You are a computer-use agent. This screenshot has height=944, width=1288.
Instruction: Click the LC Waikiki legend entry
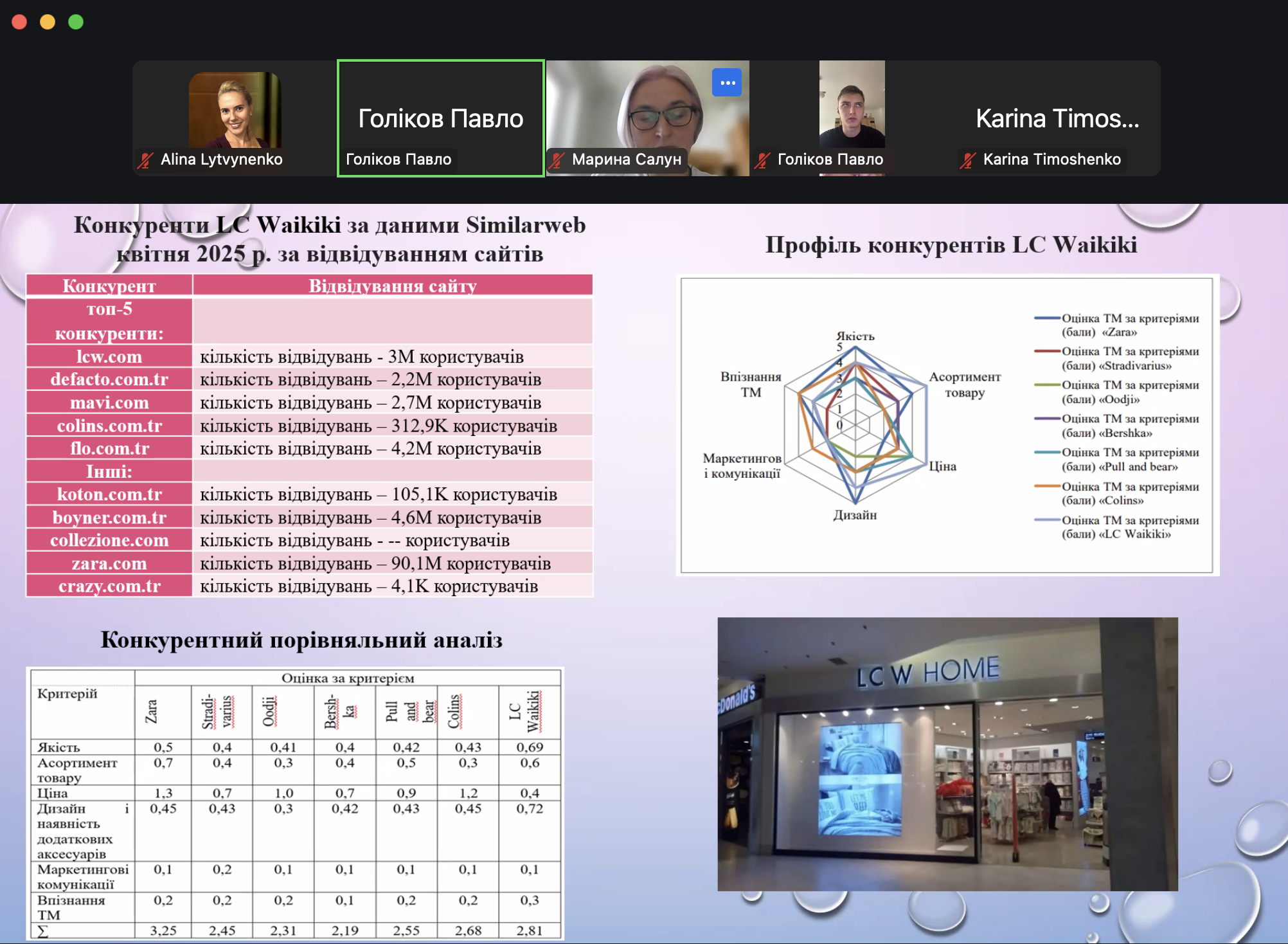pos(1117,527)
